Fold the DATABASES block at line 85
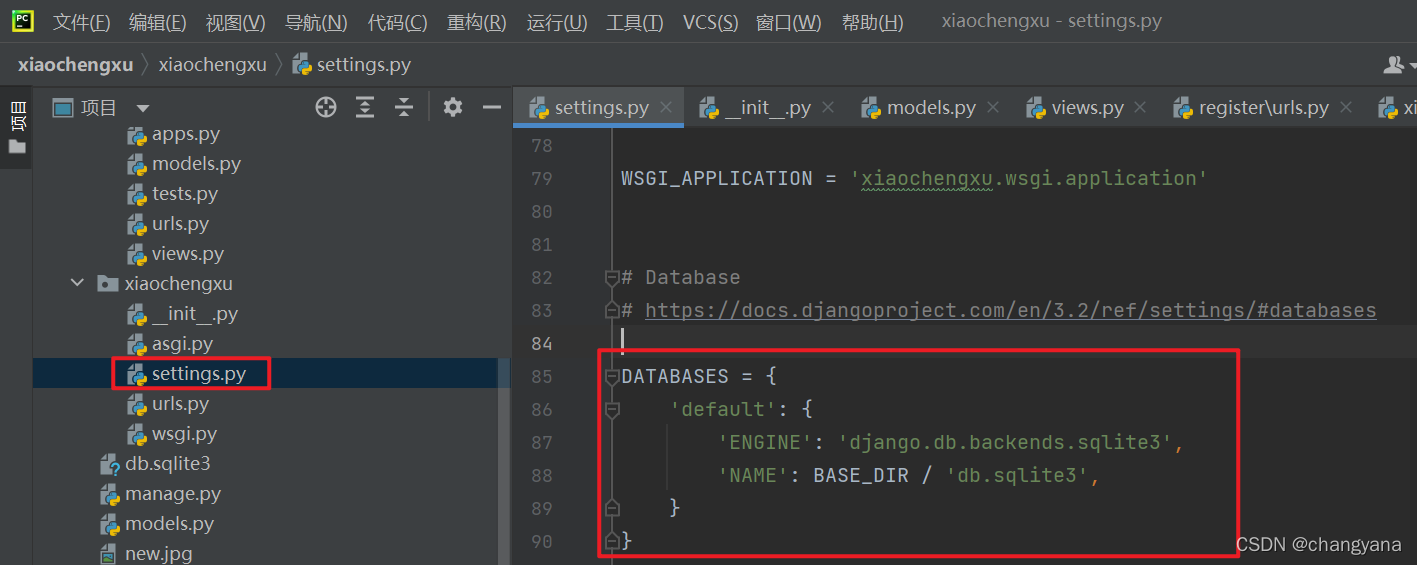This screenshot has height=565, width=1417. [612, 377]
